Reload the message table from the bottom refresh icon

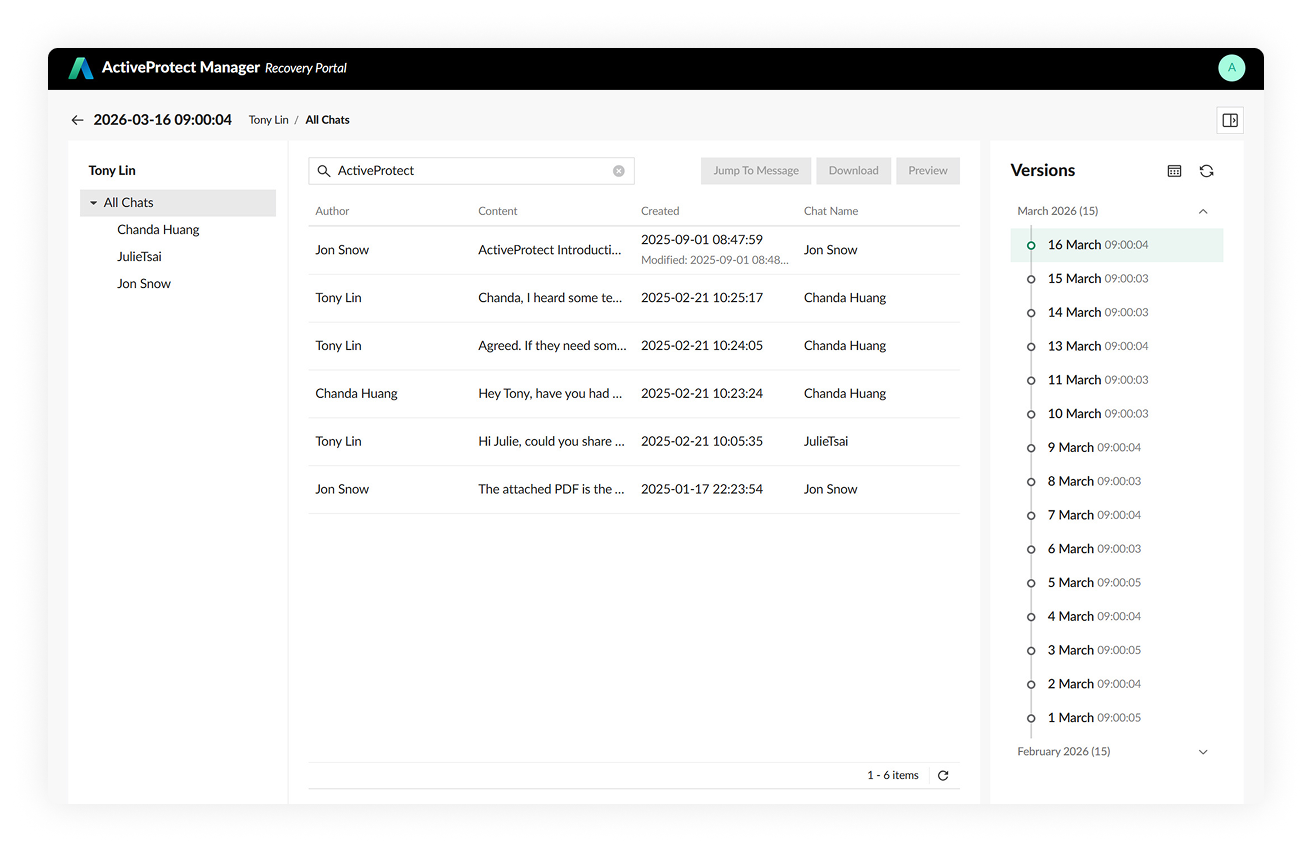tap(941, 774)
